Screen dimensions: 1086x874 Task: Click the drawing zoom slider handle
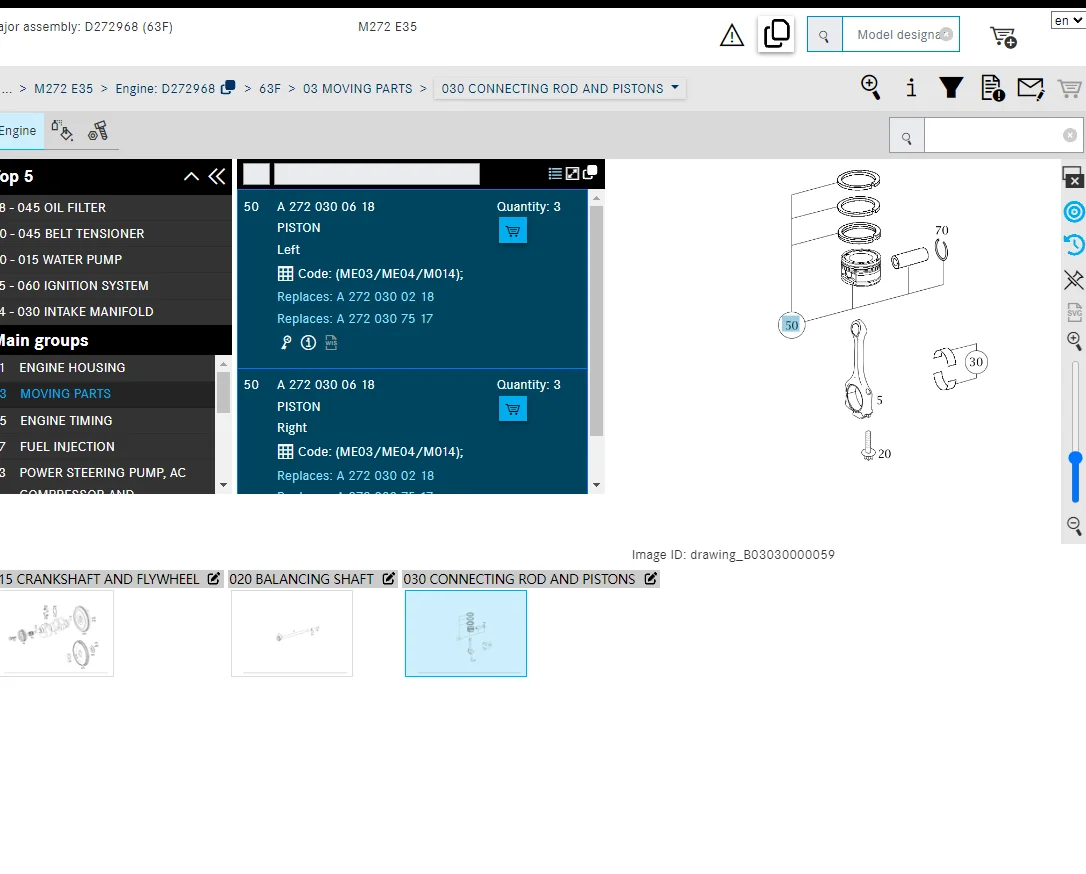click(1075, 458)
